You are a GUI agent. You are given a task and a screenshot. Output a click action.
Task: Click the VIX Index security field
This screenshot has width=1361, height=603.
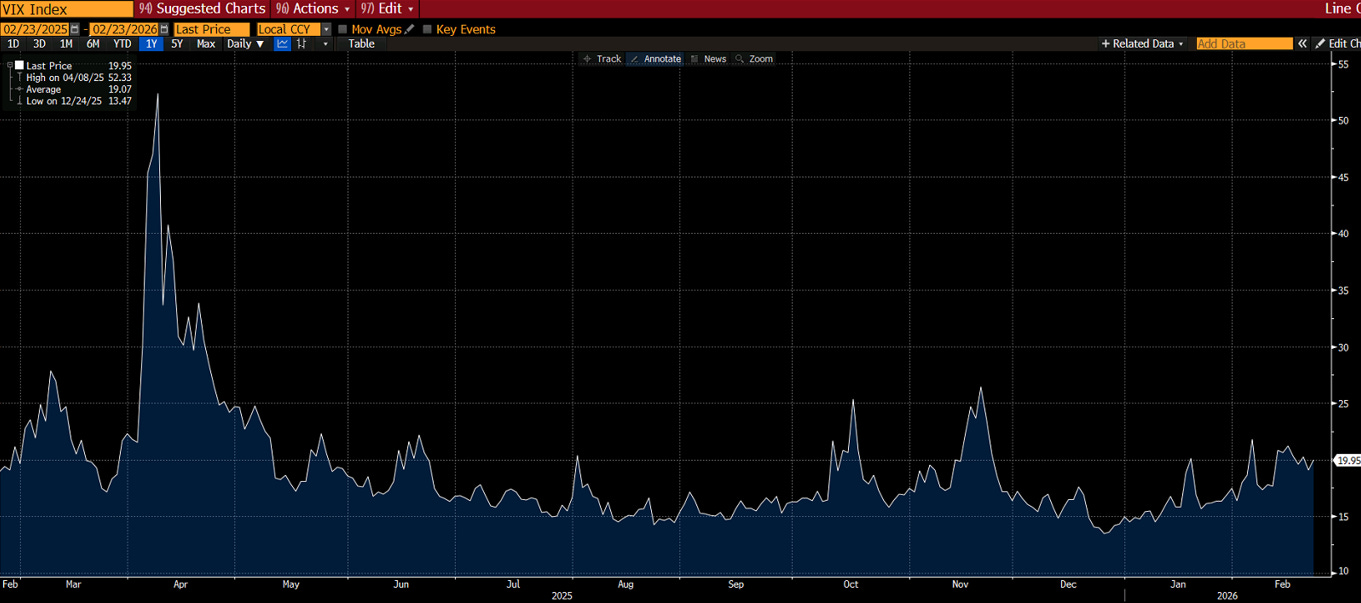pyautogui.click(x=66, y=8)
